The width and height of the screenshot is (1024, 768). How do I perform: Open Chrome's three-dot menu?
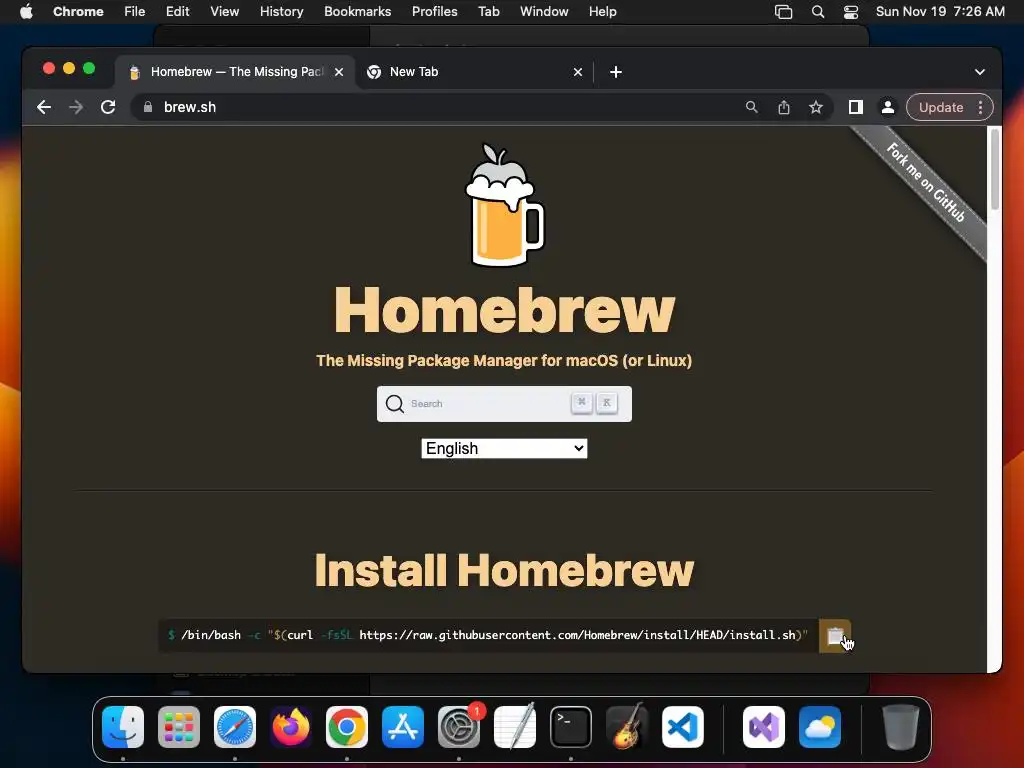pyautogui.click(x=980, y=107)
